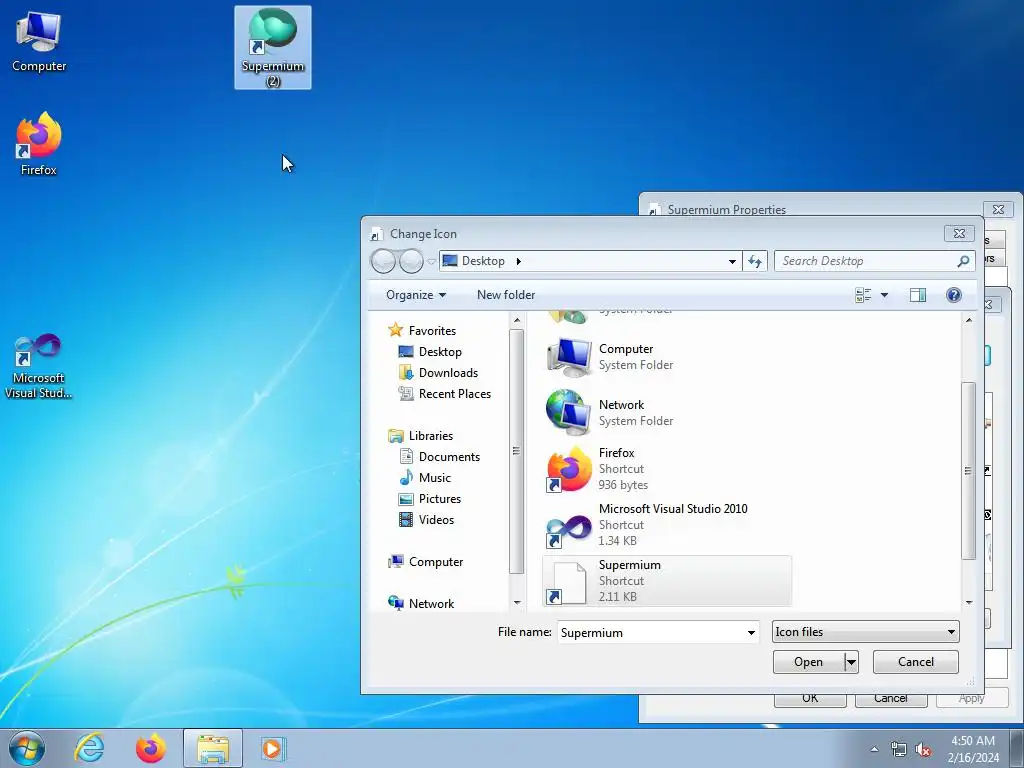Click navigation pane scroll down arrow
The image size is (1024, 768).
[517, 603]
